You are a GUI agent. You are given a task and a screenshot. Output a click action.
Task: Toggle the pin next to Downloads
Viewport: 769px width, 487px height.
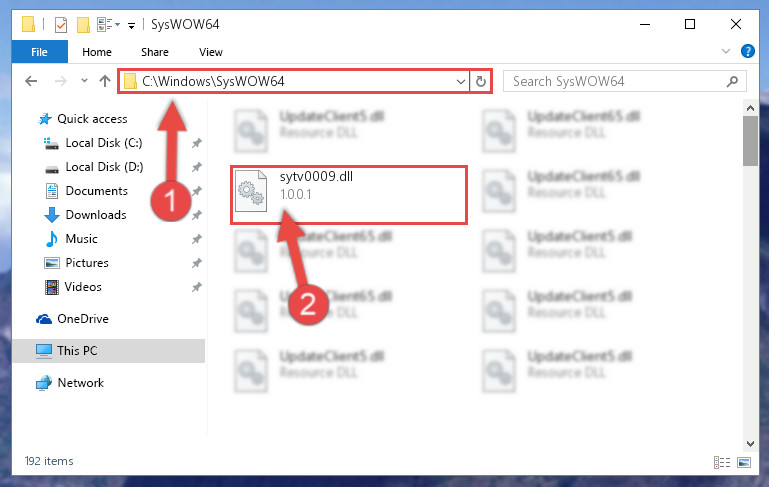tap(197, 215)
